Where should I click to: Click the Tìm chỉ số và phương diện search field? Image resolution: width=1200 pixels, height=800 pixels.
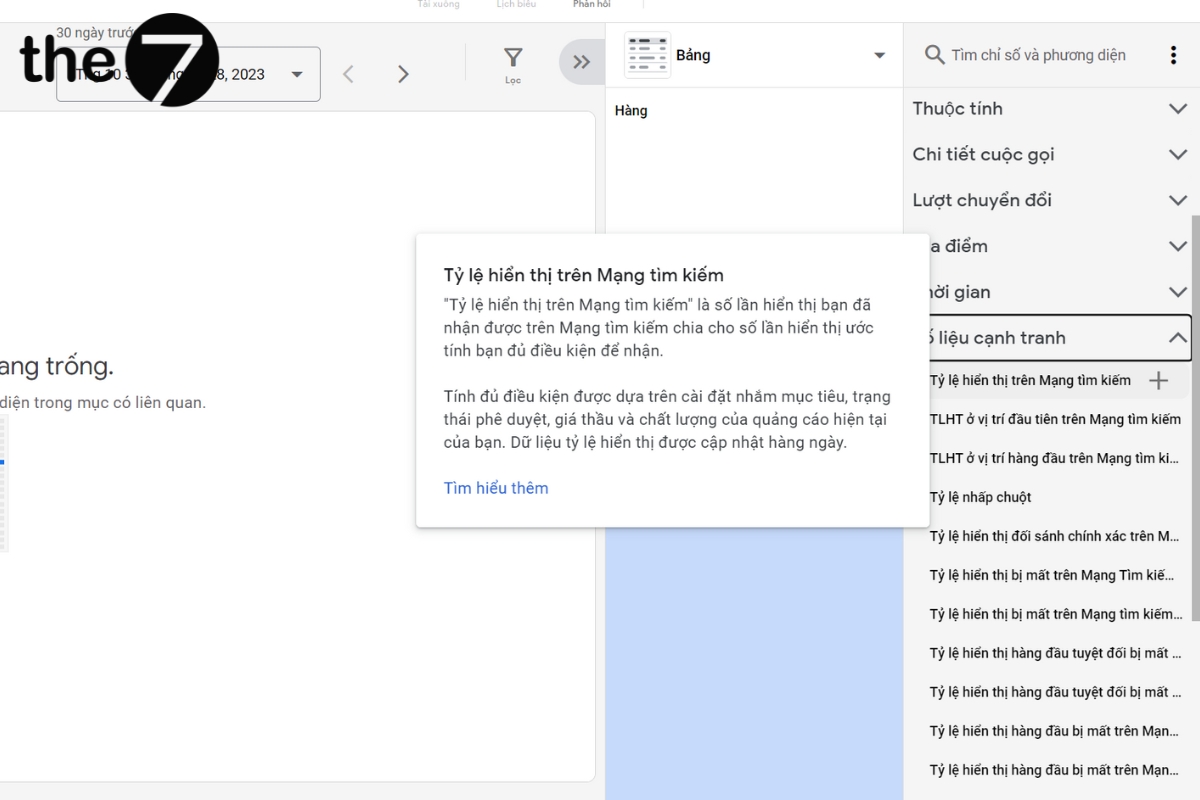pos(1038,55)
